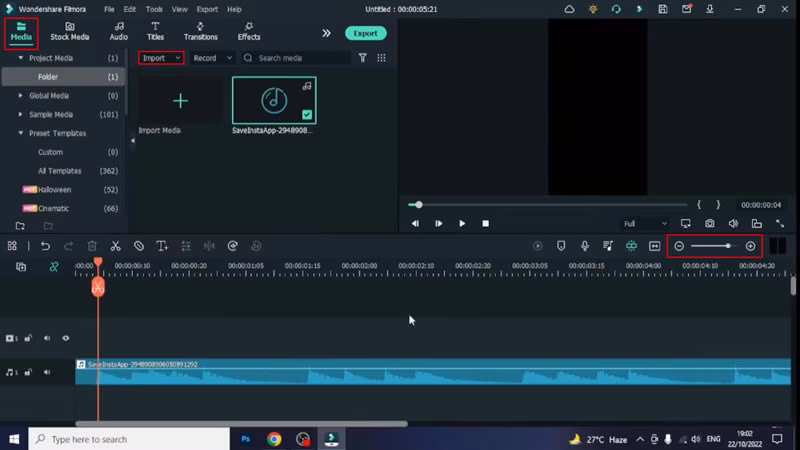800x450 pixels.
Task: Switch to the Audio tab
Action: coord(119,32)
